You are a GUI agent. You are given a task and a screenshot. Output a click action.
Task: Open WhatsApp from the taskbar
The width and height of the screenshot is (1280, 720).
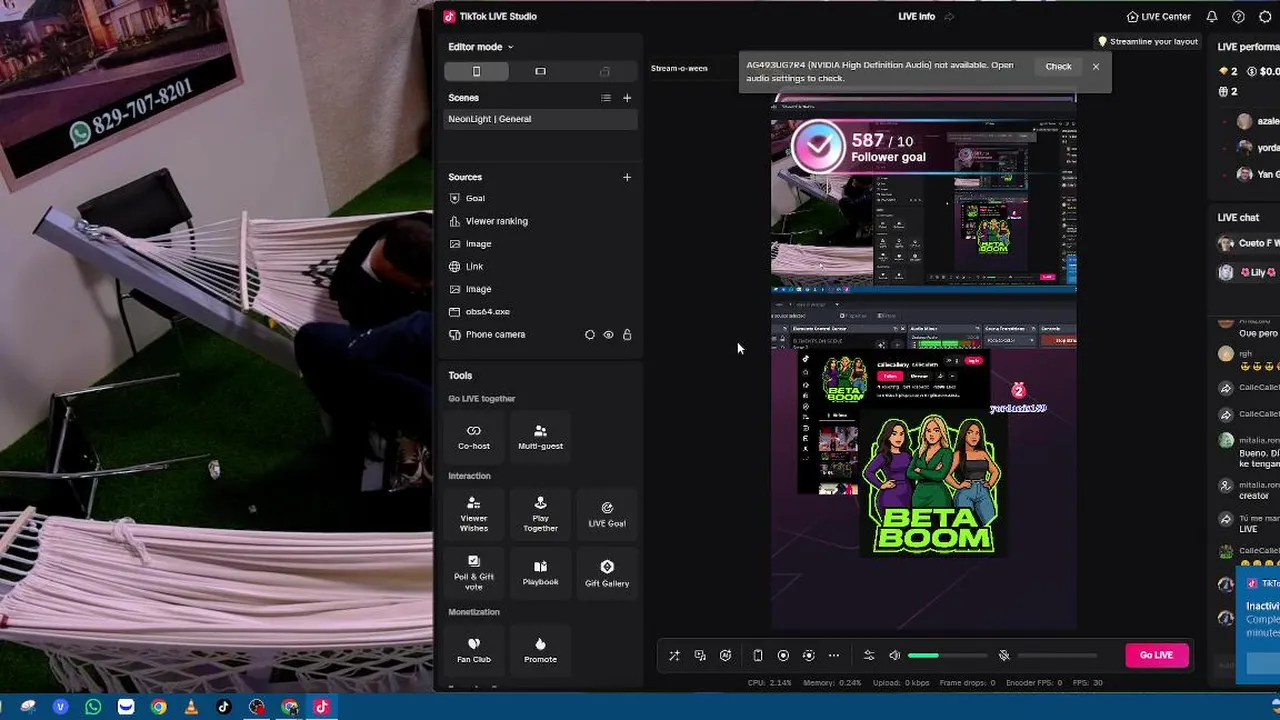click(93, 707)
